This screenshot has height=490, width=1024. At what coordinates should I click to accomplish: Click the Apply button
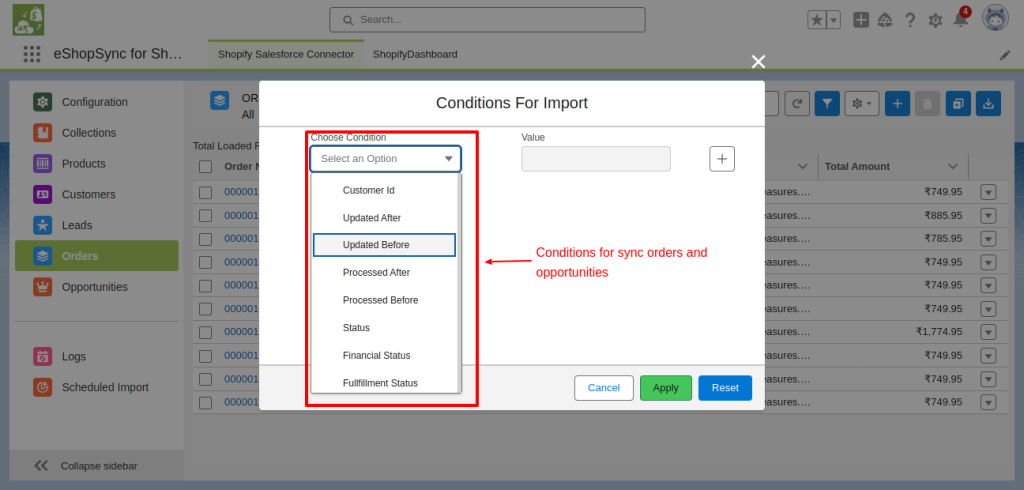coord(666,388)
